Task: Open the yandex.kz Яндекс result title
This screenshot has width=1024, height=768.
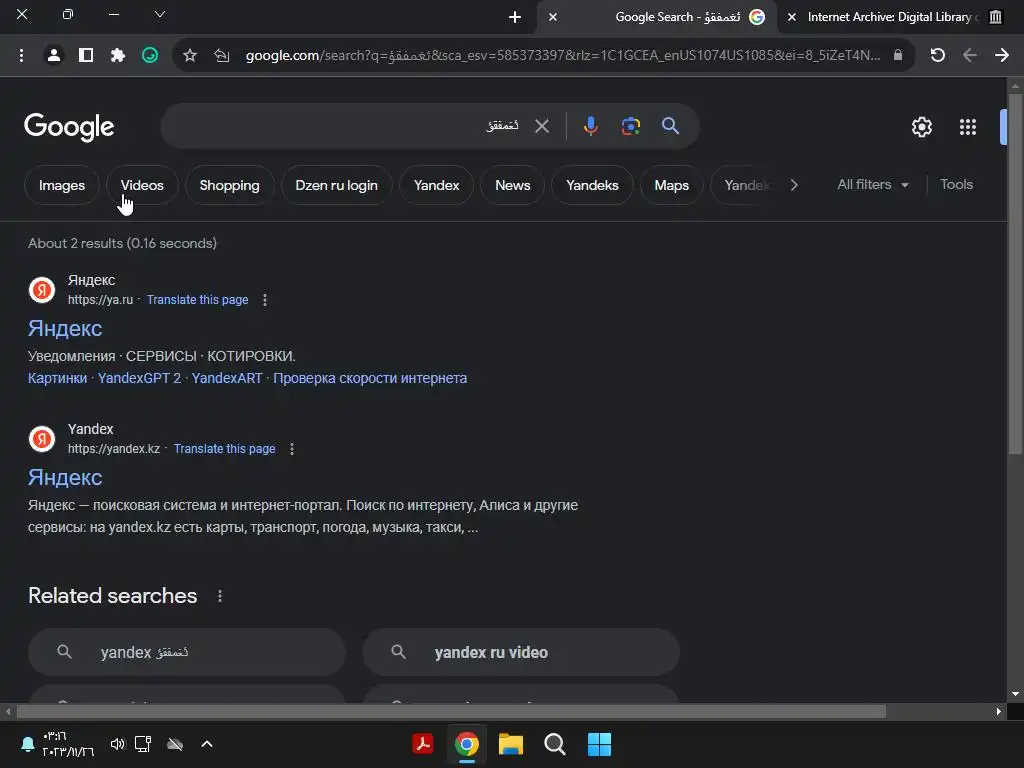Action: 65,477
